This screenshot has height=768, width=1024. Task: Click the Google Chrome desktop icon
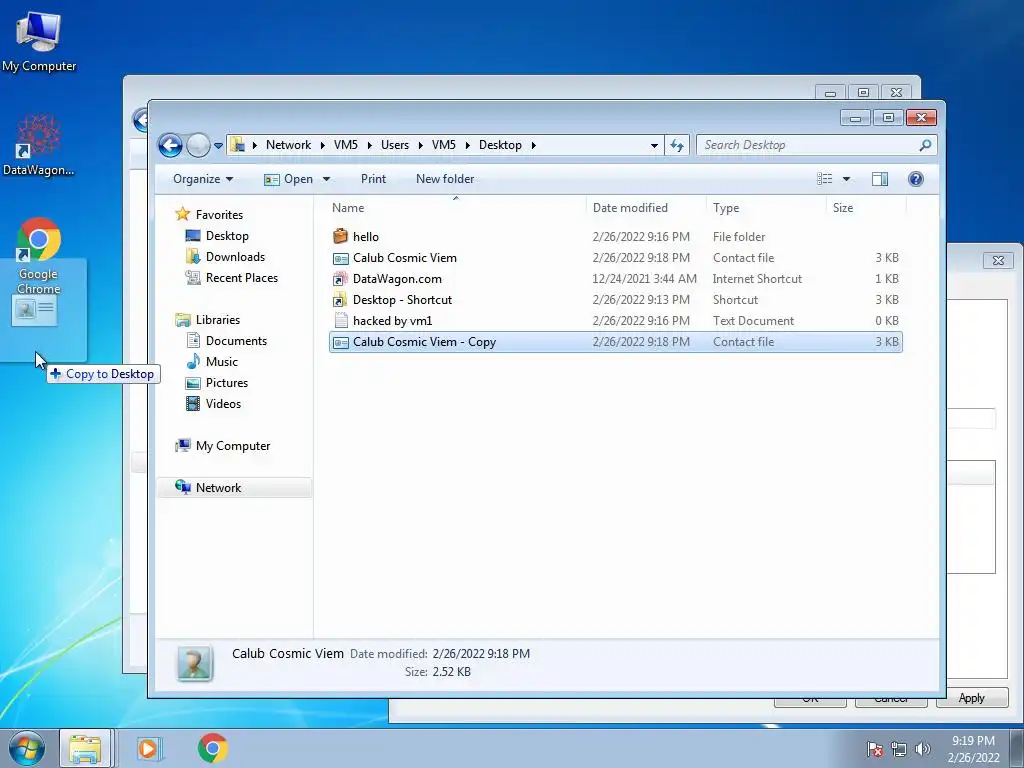[x=39, y=256]
